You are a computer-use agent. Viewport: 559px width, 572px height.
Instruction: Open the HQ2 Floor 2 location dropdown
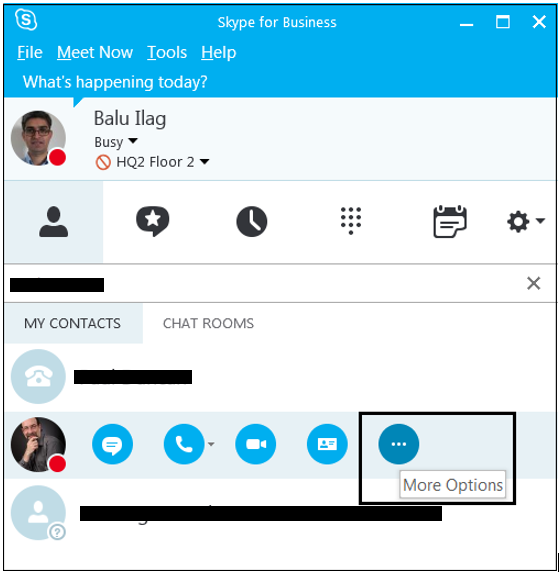163,162
